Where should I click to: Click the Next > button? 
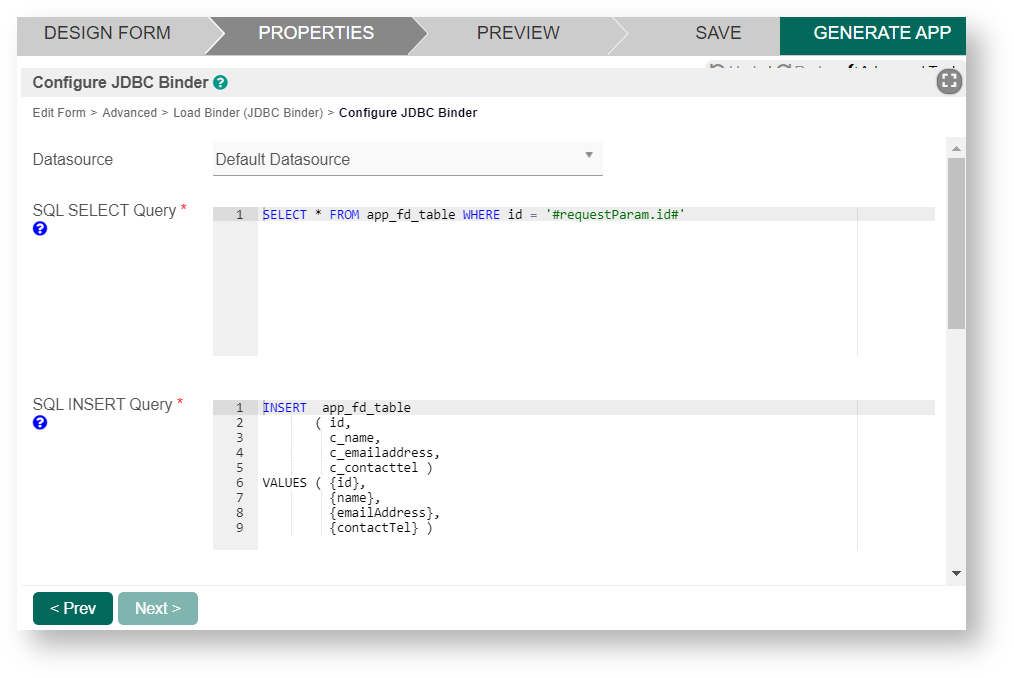158,608
